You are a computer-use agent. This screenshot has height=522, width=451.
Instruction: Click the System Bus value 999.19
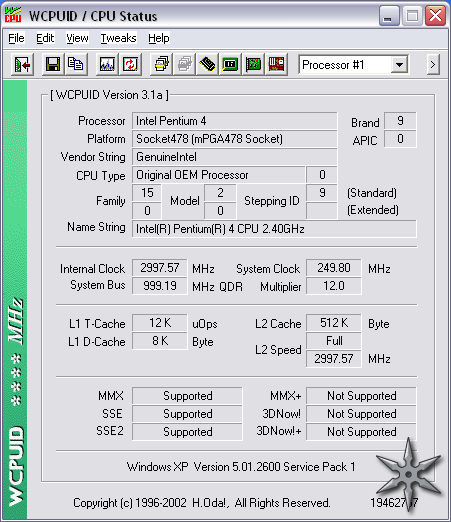coord(160,286)
